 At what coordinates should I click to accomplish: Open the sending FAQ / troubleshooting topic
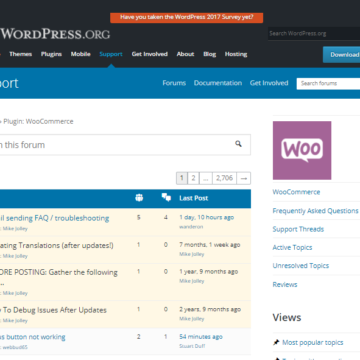[54, 218]
